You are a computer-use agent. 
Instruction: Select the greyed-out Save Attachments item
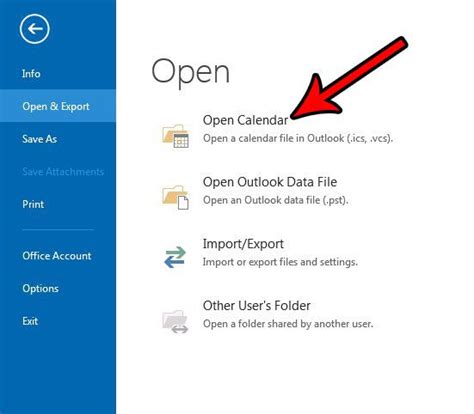click(63, 171)
